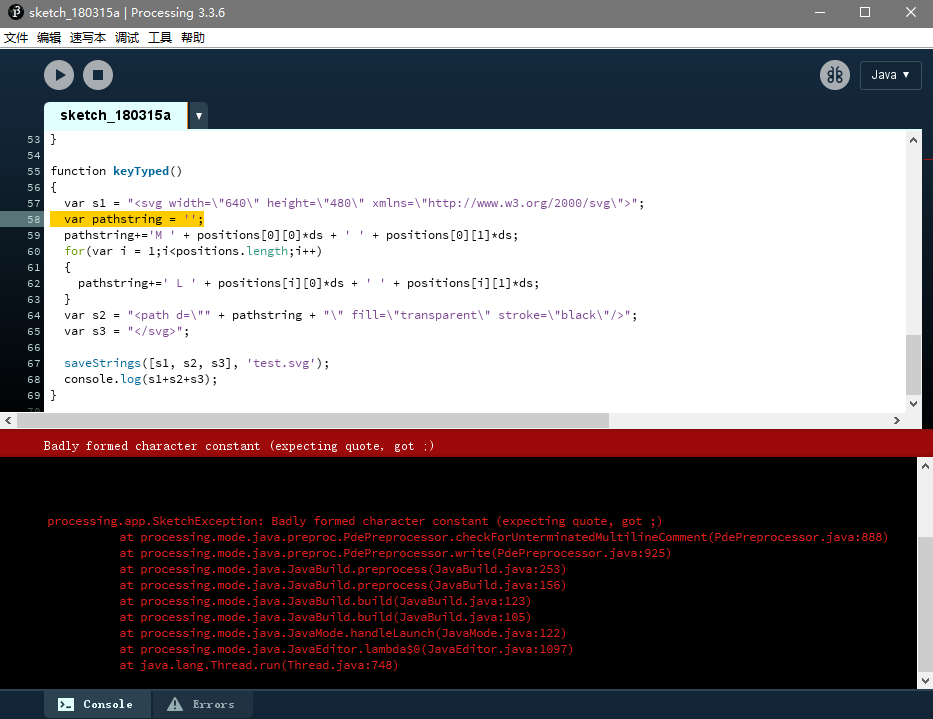Click the SketchException console line

click(355, 521)
